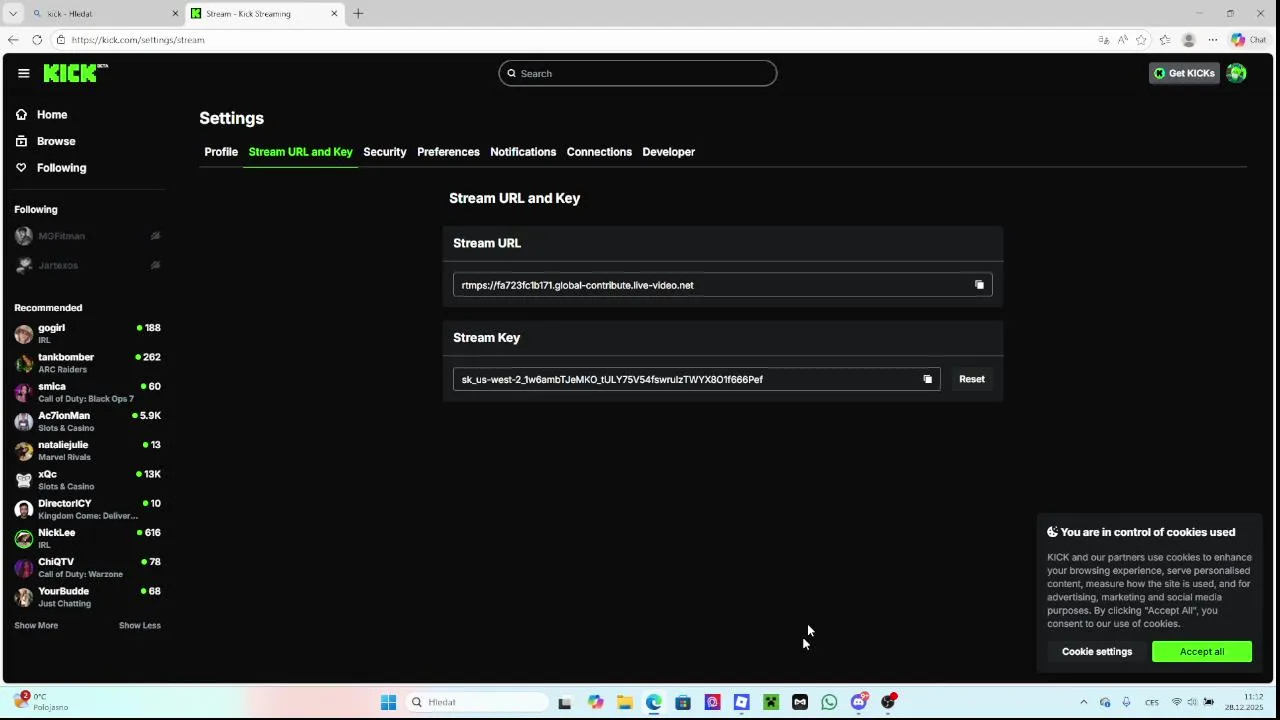Go to Browse in sidebar
This screenshot has height=720, width=1280.
coord(46,141)
